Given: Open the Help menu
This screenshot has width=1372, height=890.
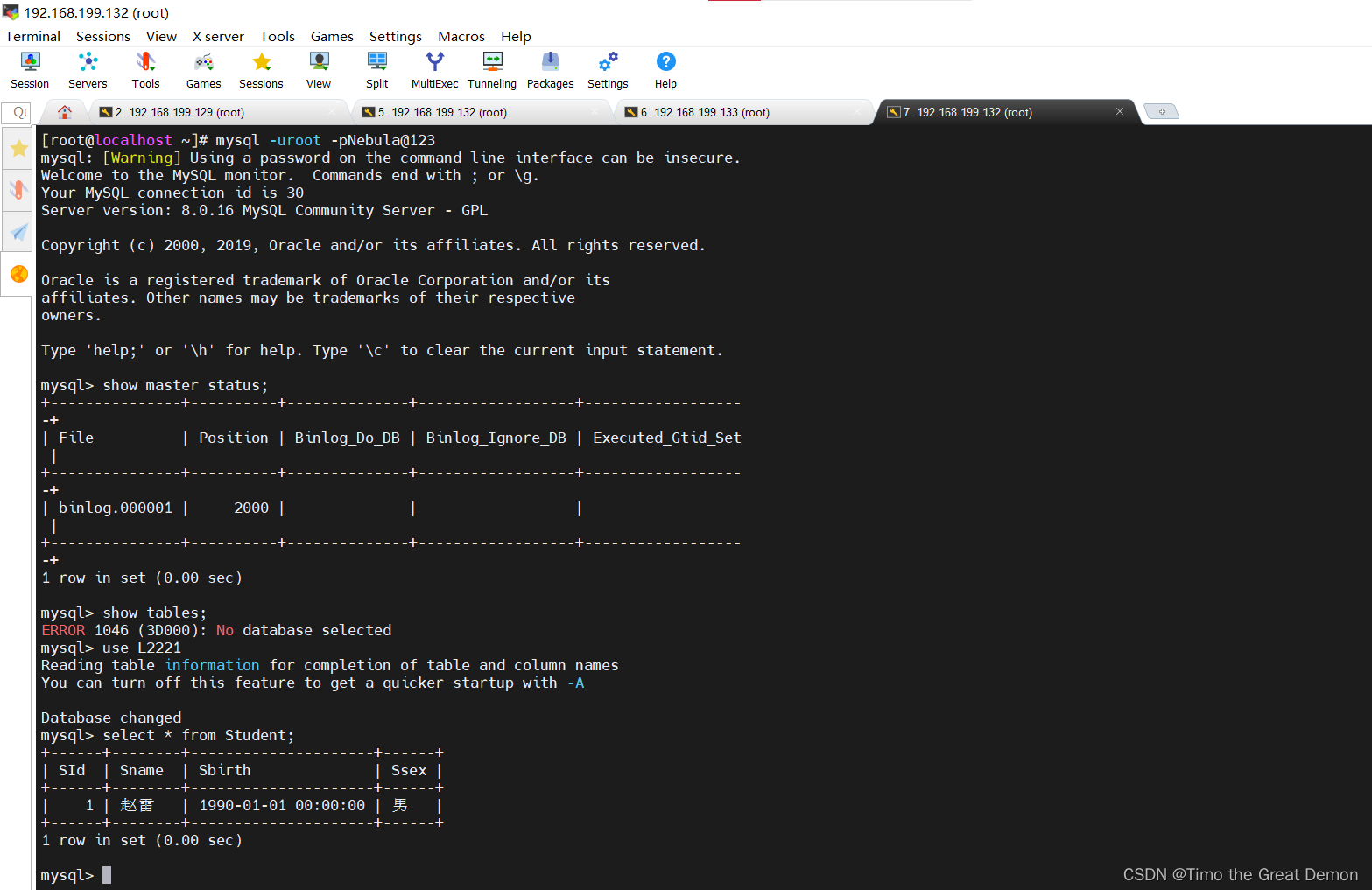Looking at the screenshot, I should 516,36.
